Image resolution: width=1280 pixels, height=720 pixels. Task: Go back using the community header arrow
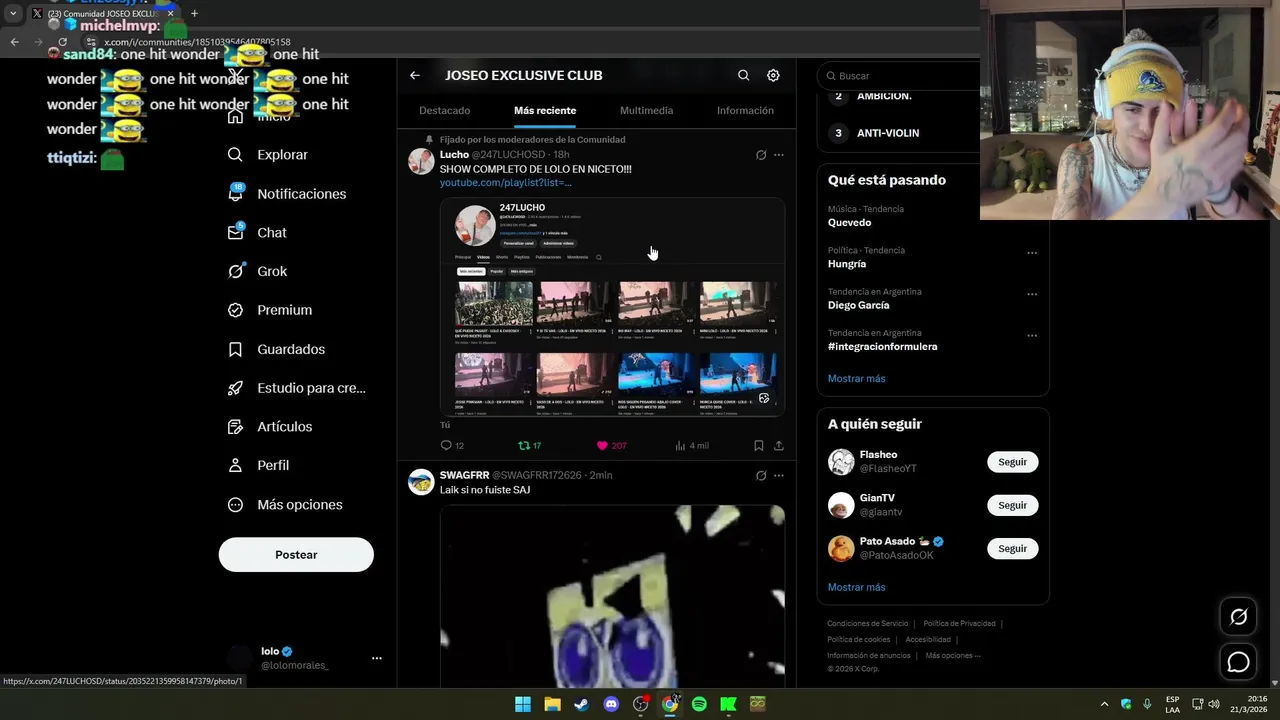pyautogui.click(x=415, y=75)
